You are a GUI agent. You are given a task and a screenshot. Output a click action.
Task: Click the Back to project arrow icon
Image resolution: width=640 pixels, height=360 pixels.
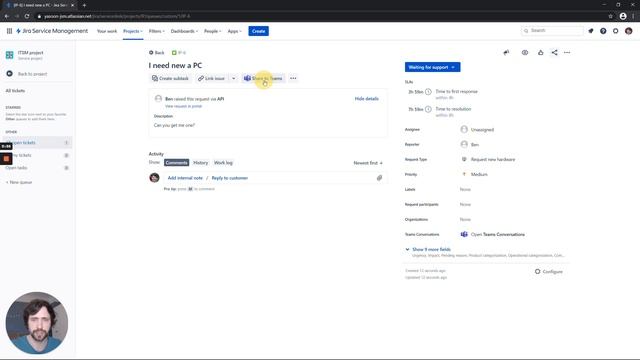[x=9, y=73]
